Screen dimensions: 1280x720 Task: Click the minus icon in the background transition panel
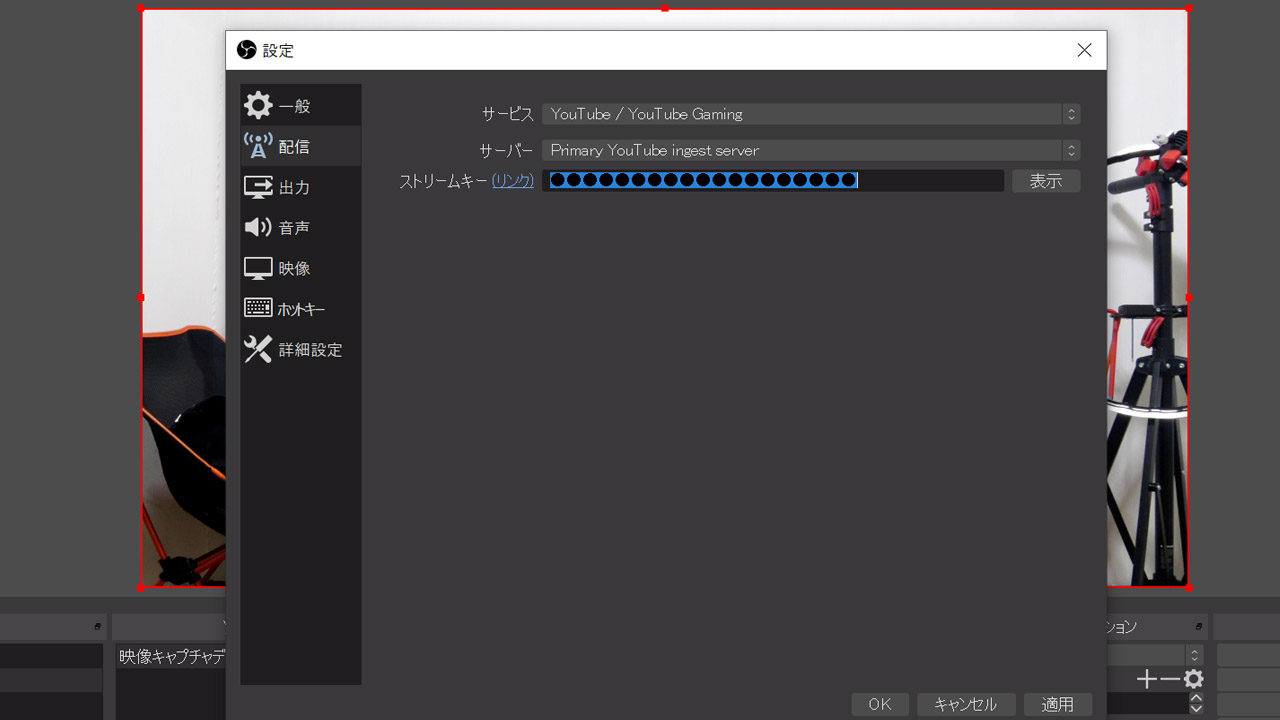pos(1169,680)
